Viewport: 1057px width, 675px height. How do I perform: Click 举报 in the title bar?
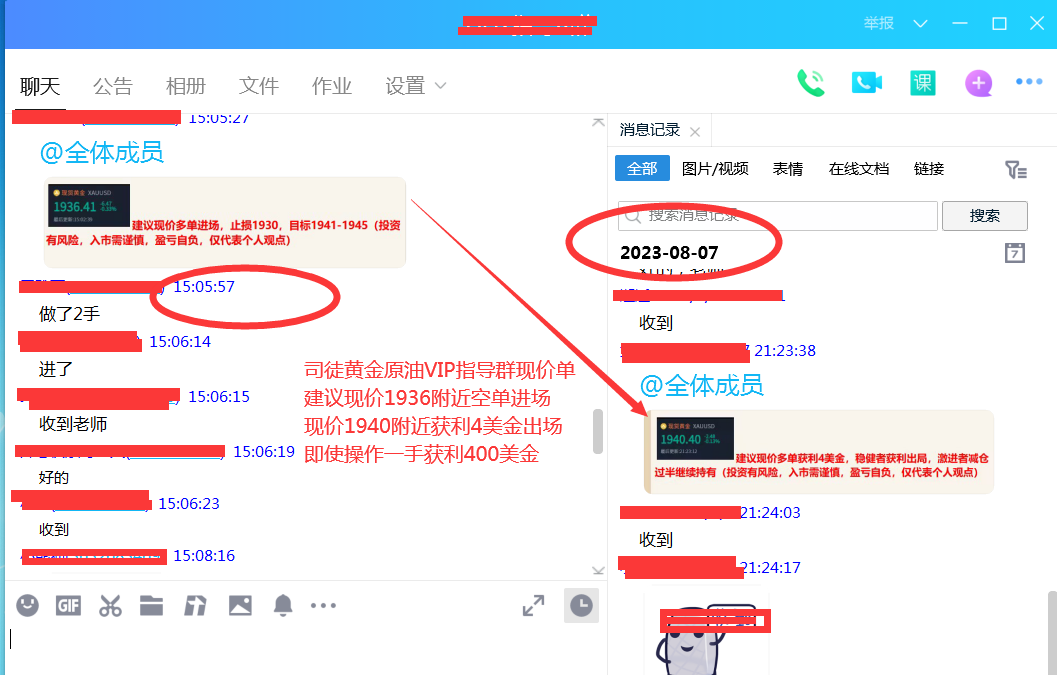[879, 23]
